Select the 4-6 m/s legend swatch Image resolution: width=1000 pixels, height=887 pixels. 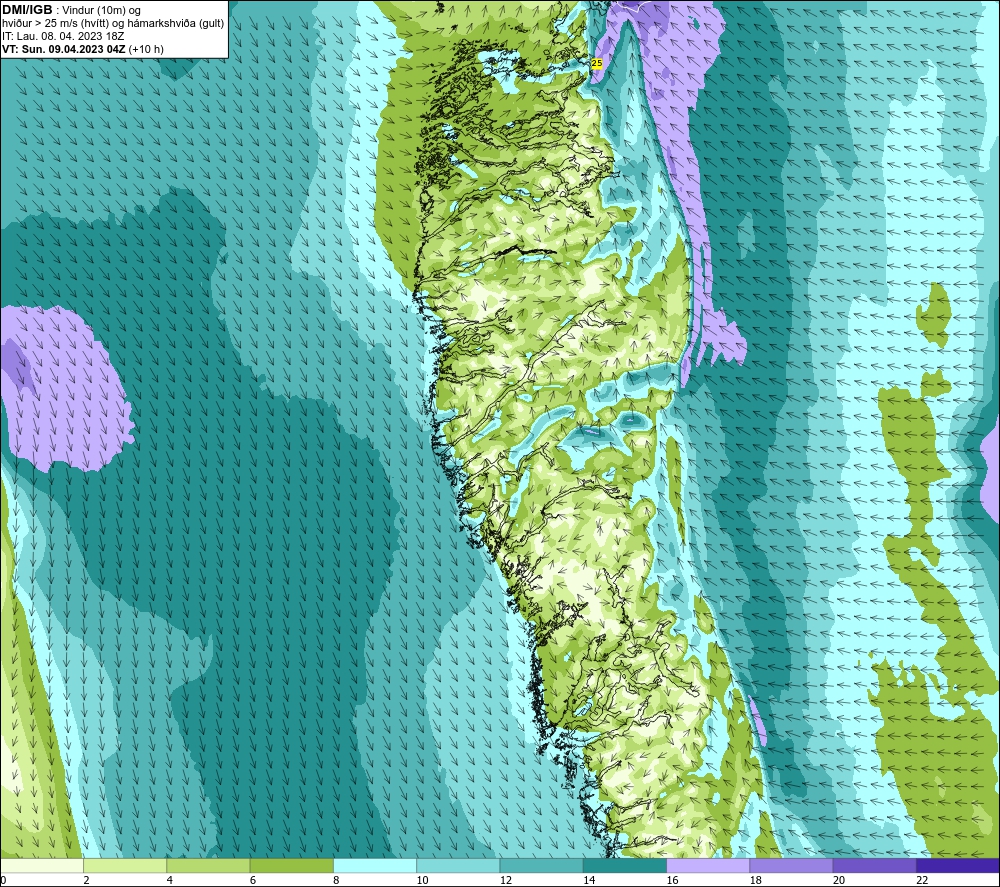tap(208, 866)
